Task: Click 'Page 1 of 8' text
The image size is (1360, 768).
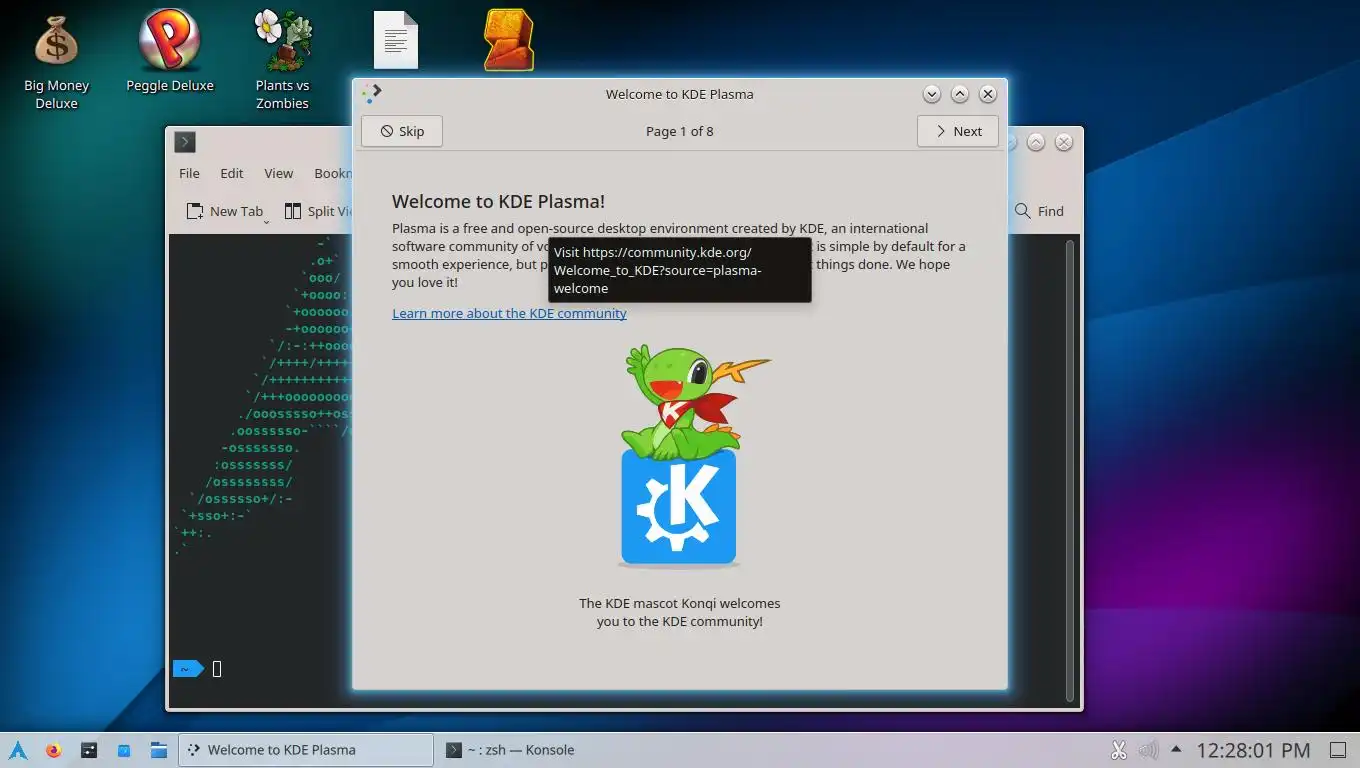Action: point(679,131)
